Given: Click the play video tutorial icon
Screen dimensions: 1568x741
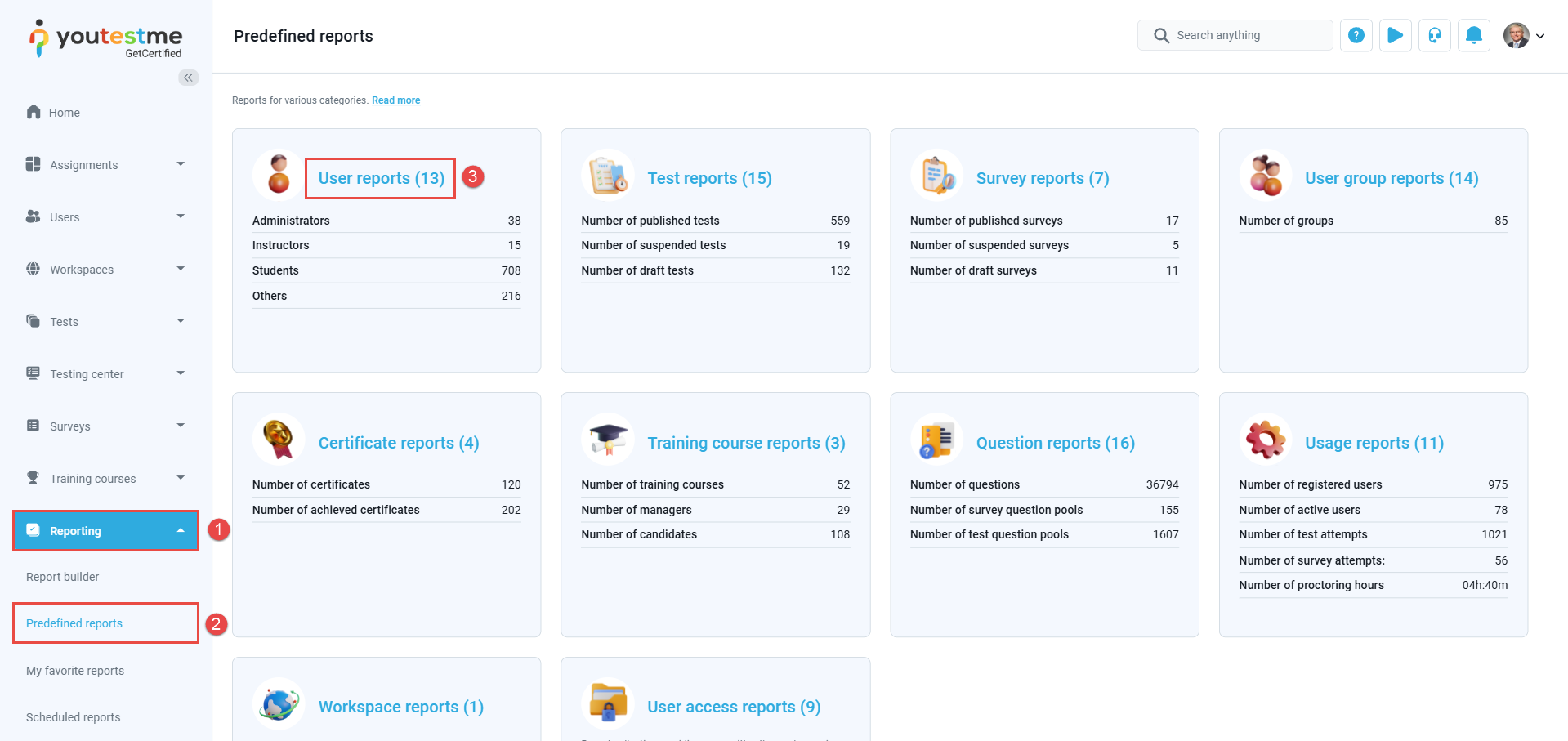Looking at the screenshot, I should click(1396, 35).
